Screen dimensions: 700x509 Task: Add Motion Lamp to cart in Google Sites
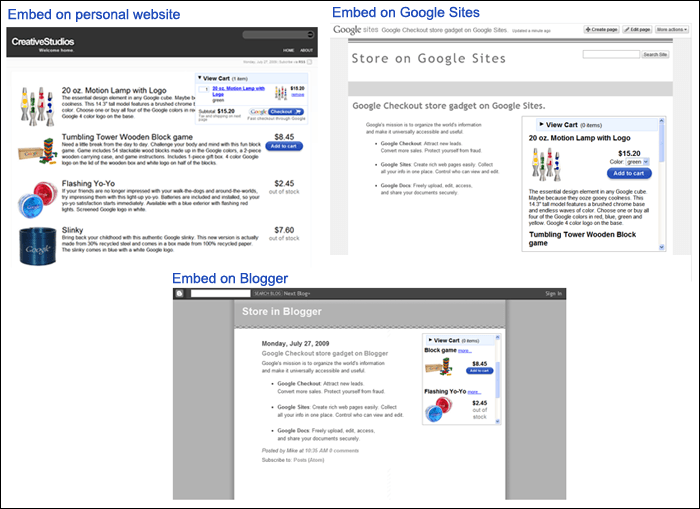click(629, 173)
